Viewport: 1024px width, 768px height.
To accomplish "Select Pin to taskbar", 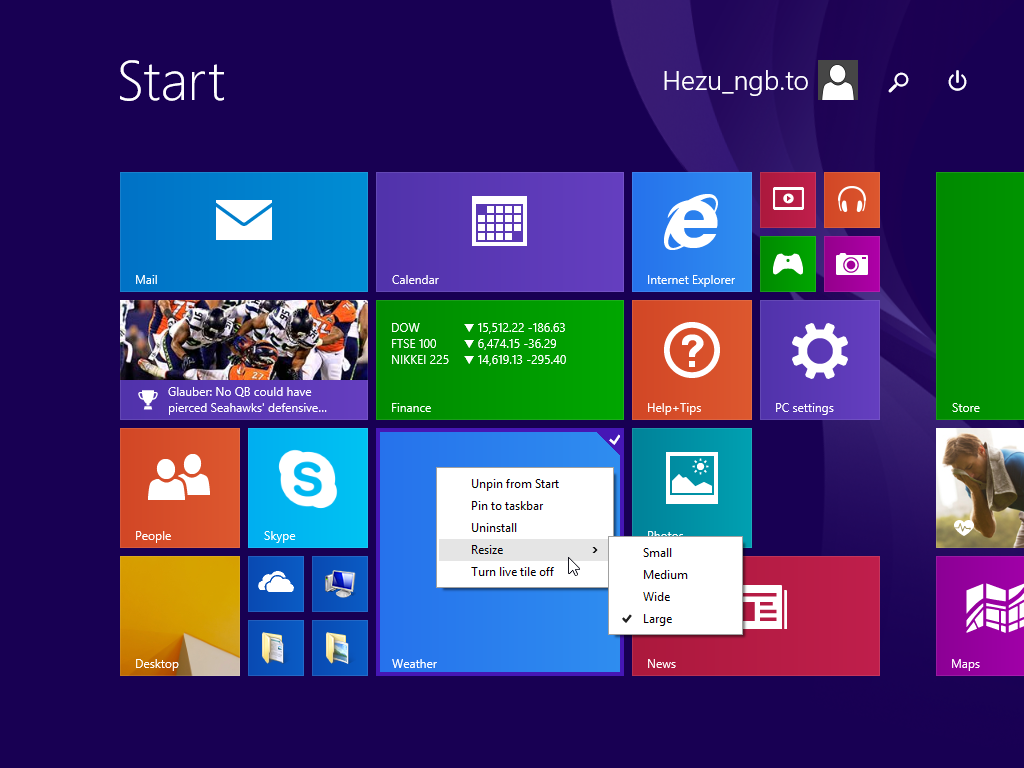I will click(507, 506).
